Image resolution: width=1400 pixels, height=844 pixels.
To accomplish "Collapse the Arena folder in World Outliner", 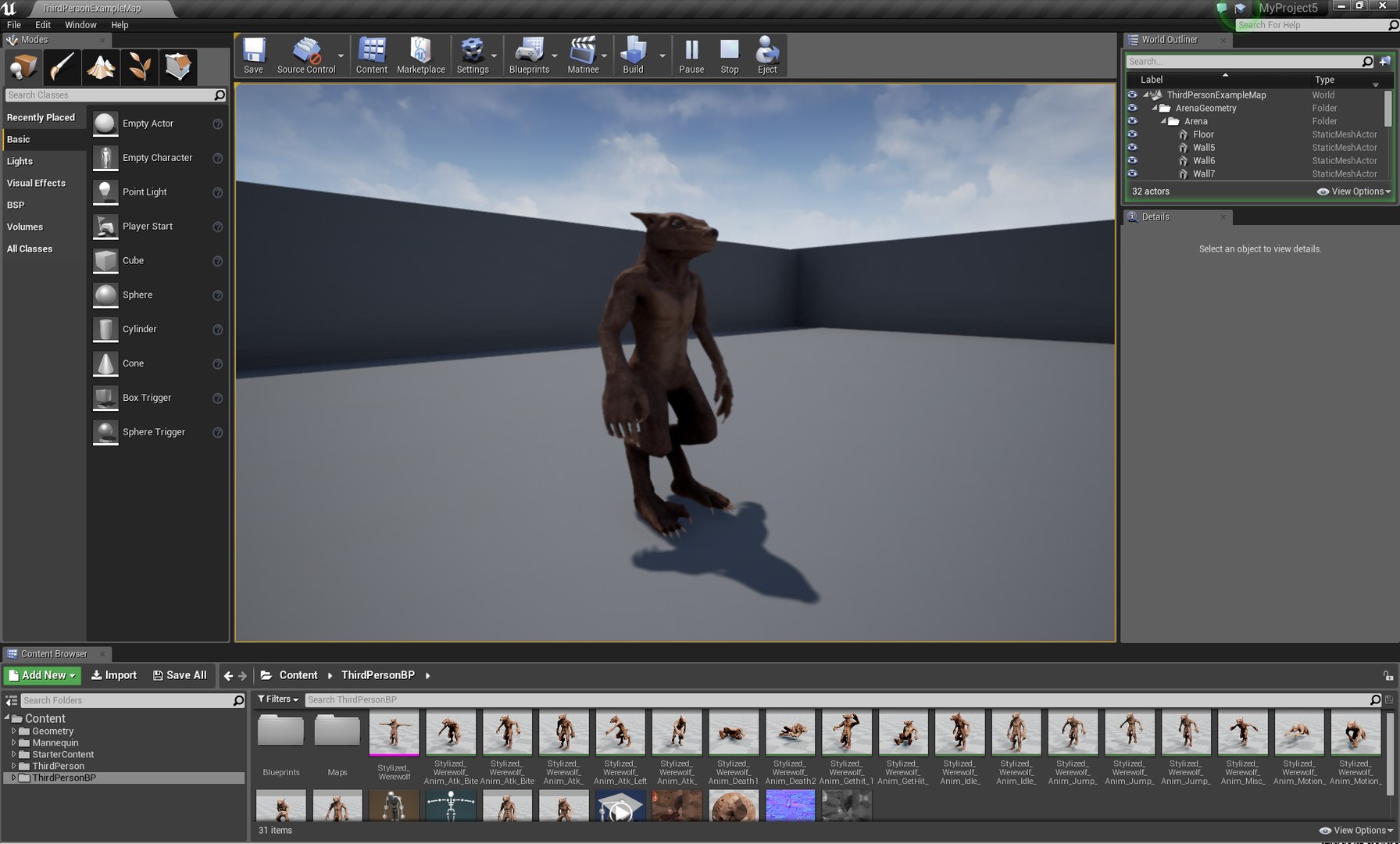I will (x=1163, y=121).
